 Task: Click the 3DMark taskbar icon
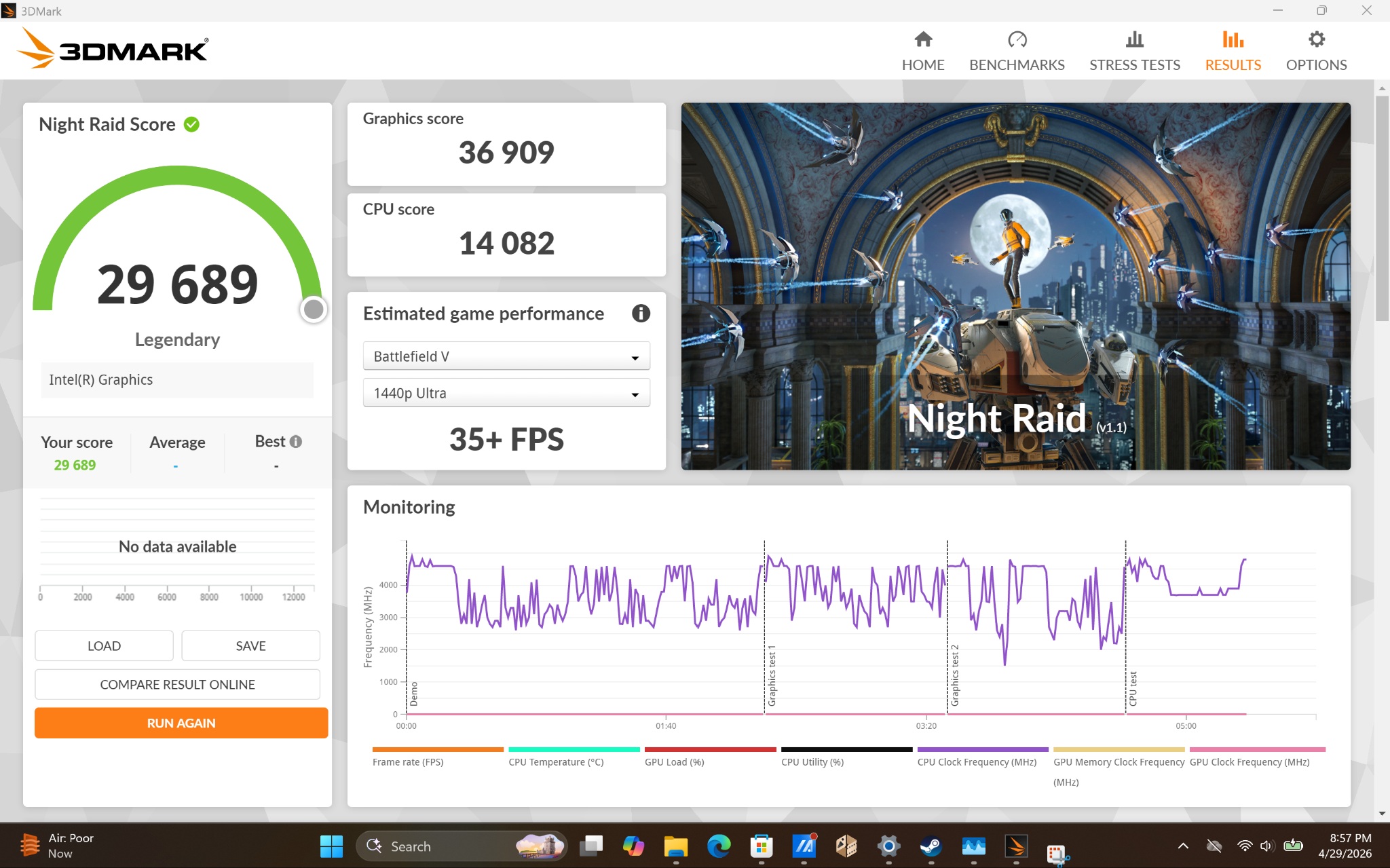[1016, 846]
